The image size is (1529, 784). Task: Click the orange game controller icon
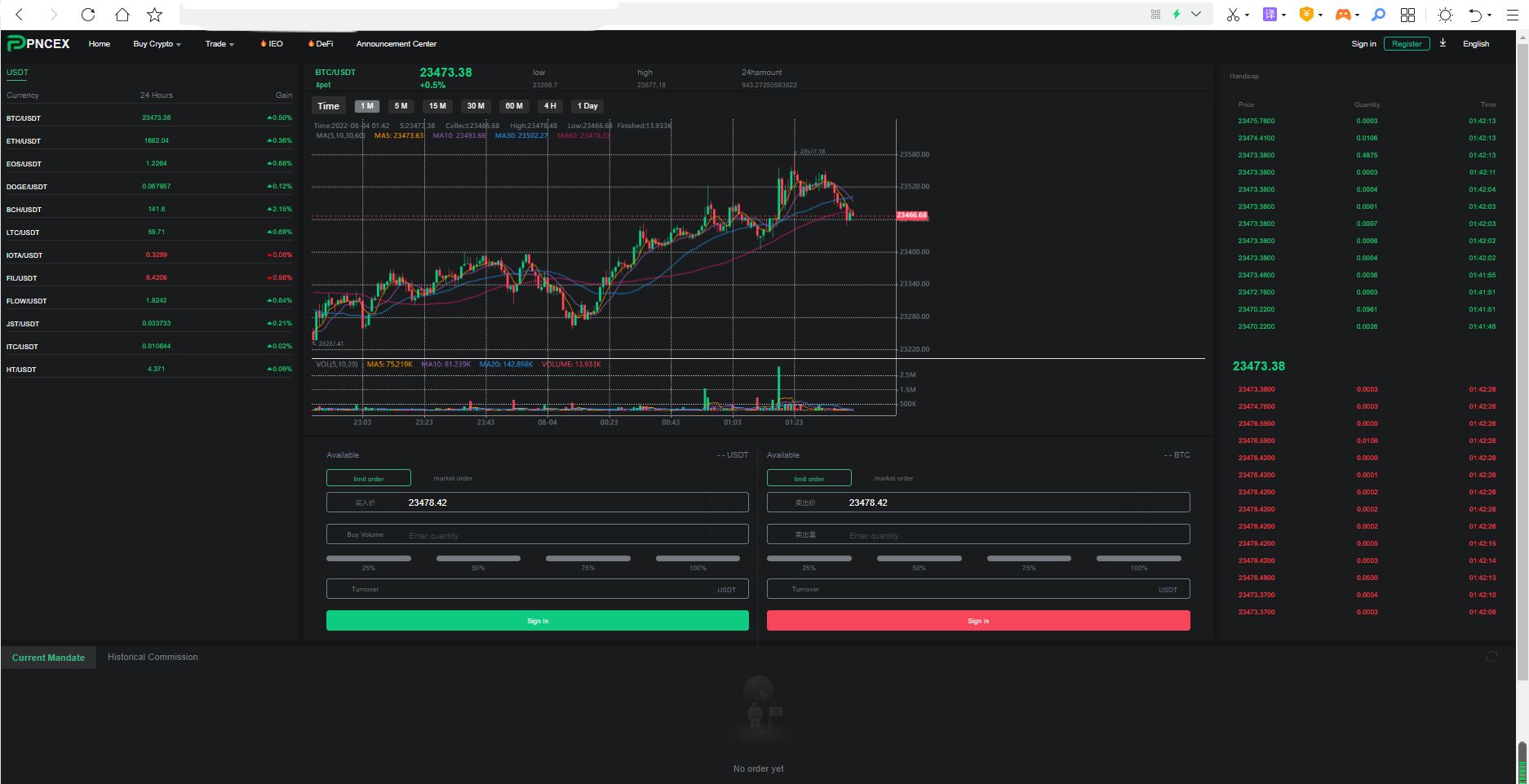pos(1342,15)
